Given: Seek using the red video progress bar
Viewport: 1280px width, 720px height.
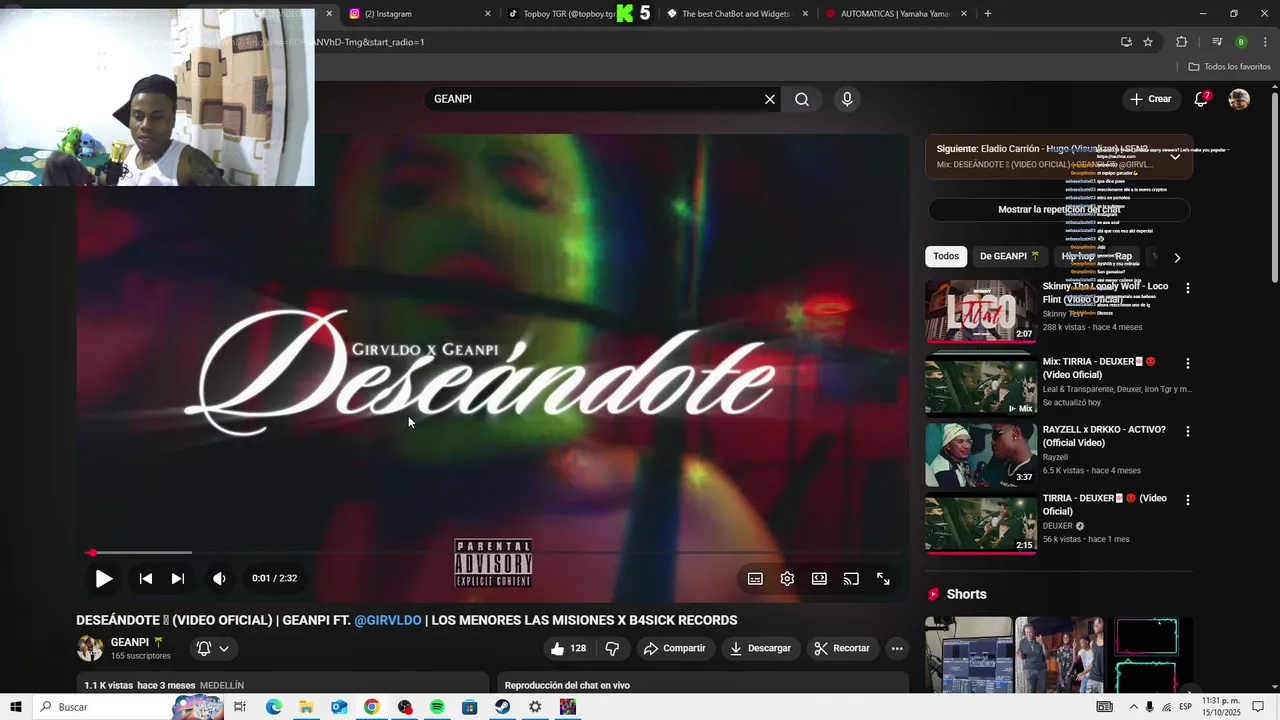Looking at the screenshot, I should [x=494, y=552].
